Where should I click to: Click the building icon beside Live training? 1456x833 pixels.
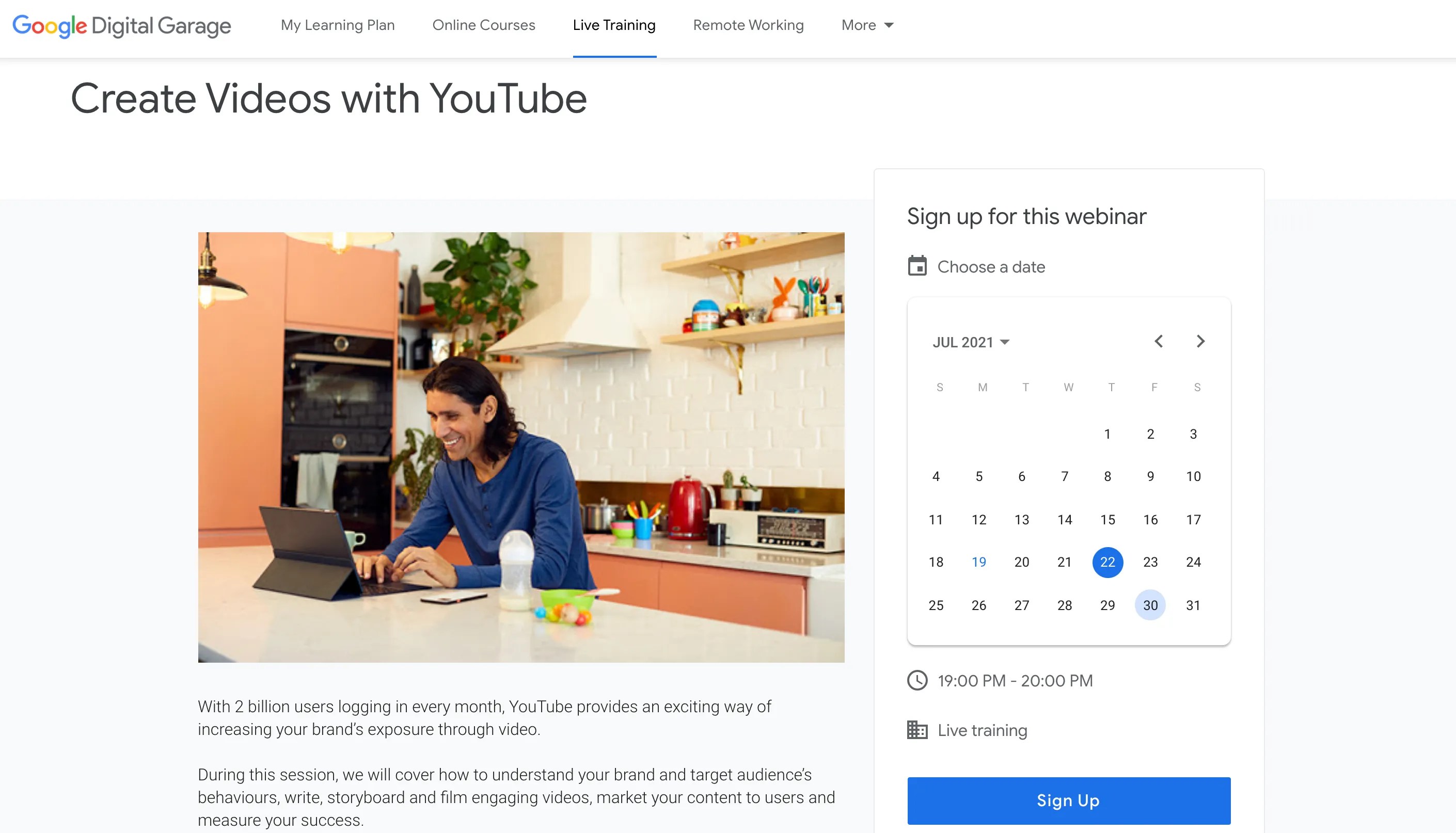[919, 730]
